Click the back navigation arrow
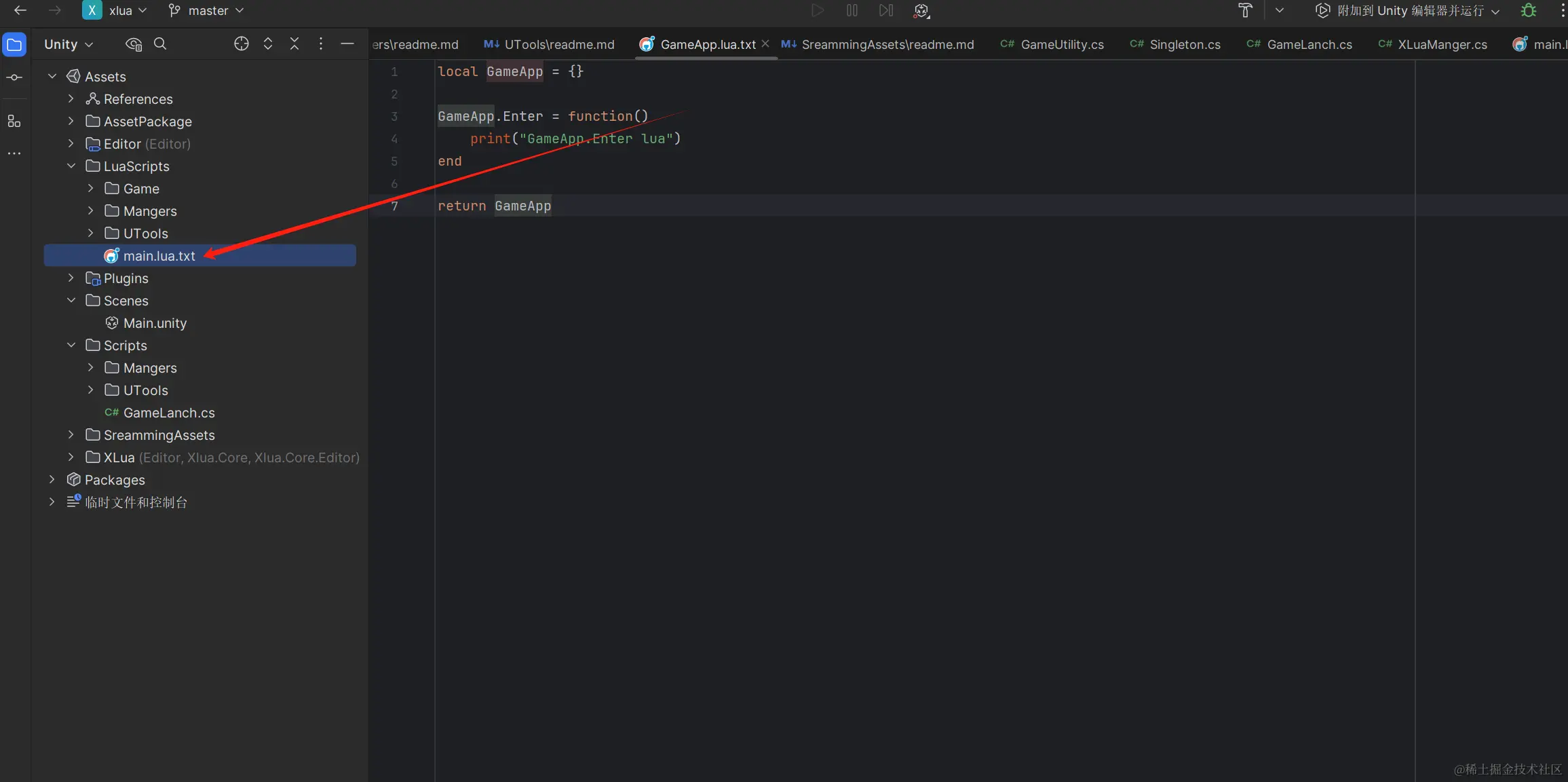The height and width of the screenshot is (782, 1568). click(x=20, y=10)
